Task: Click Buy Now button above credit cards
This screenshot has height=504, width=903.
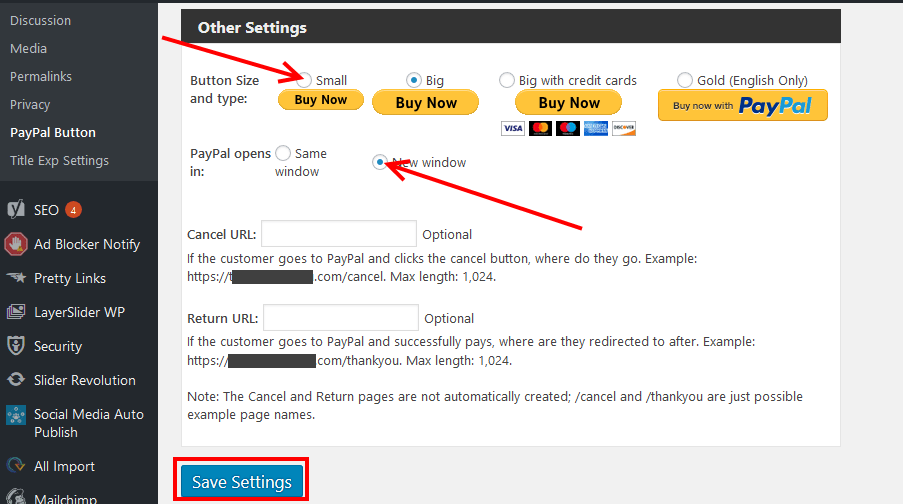Action: pyautogui.click(x=568, y=103)
